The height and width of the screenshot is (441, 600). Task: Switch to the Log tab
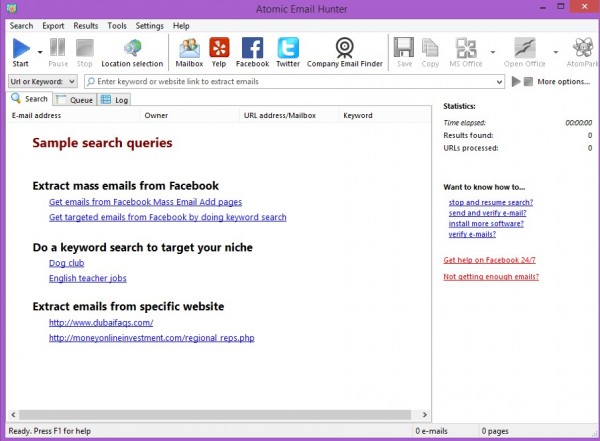(114, 100)
